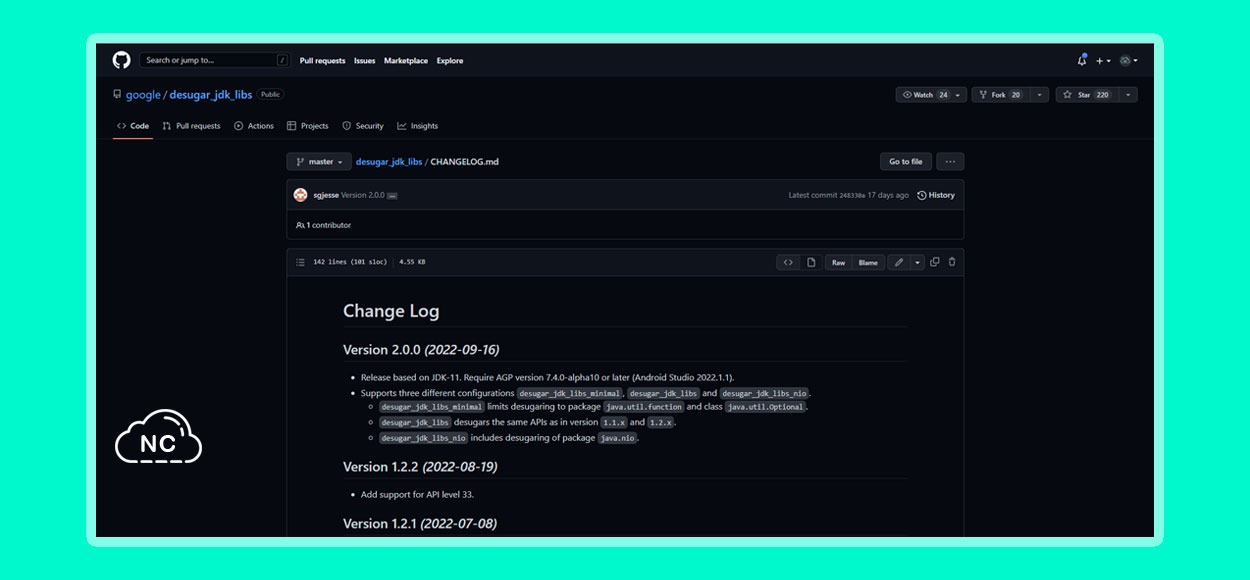Delete this file with the trash icon
The height and width of the screenshot is (580, 1250).
[x=952, y=262]
